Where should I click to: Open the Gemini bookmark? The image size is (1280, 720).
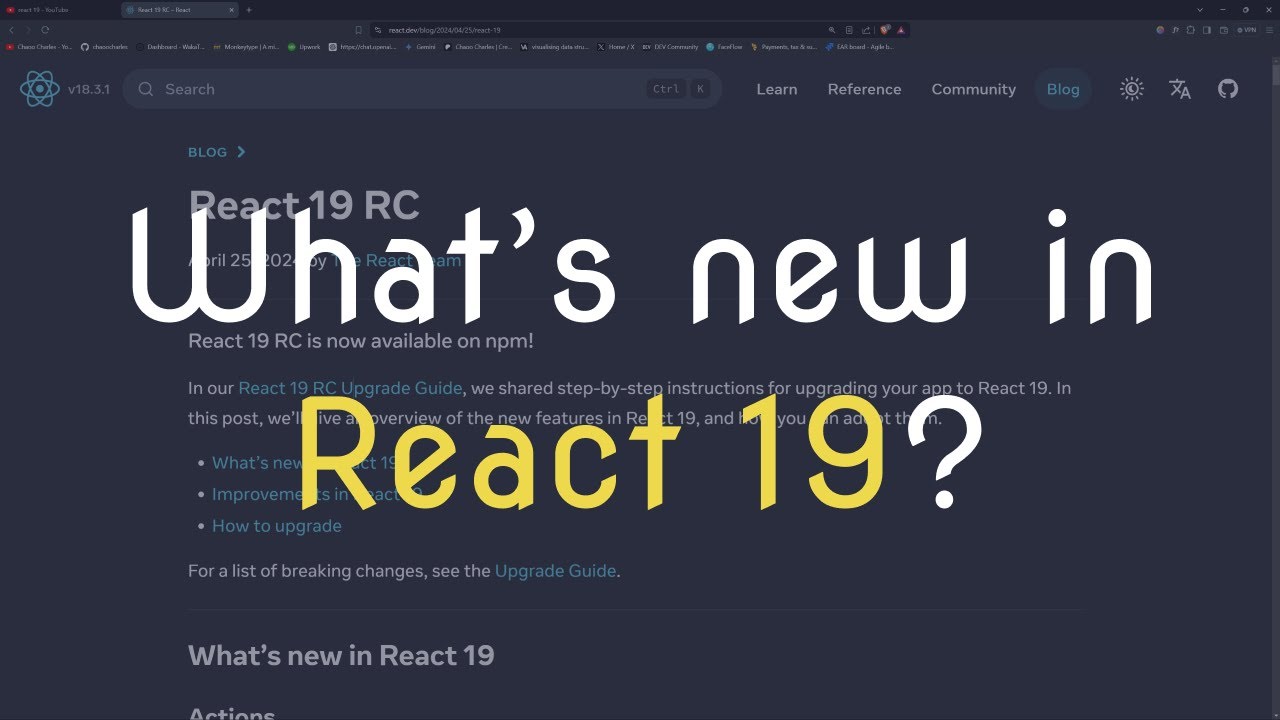point(420,46)
